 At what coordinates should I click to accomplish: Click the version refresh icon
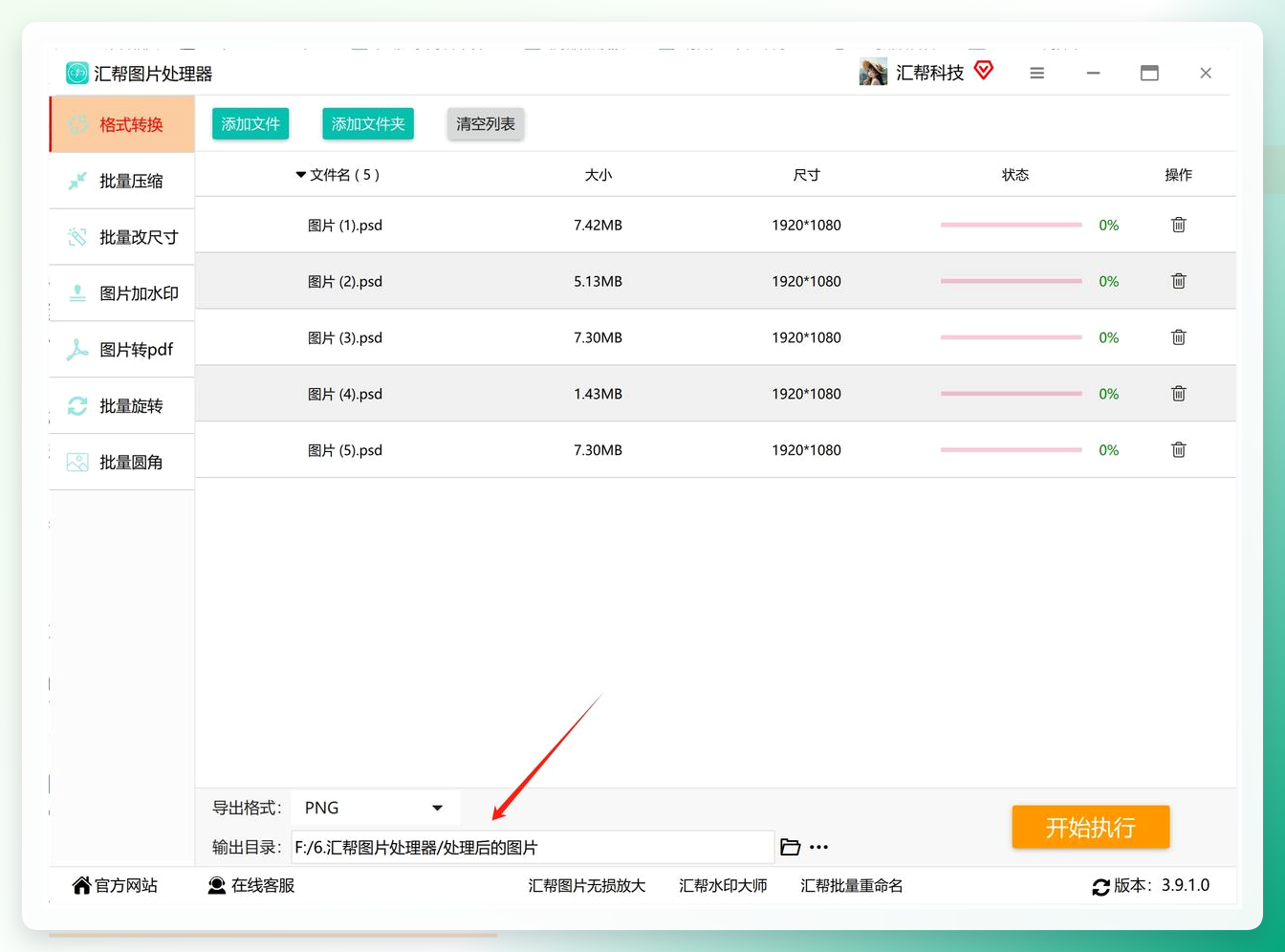(x=1101, y=887)
